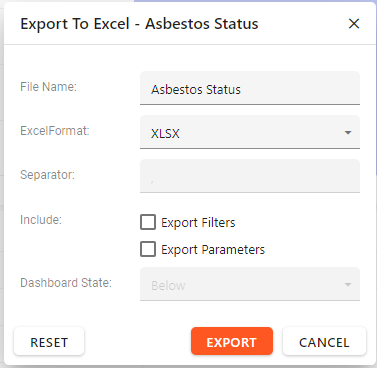Click the disabled Separator text field

coord(250,176)
